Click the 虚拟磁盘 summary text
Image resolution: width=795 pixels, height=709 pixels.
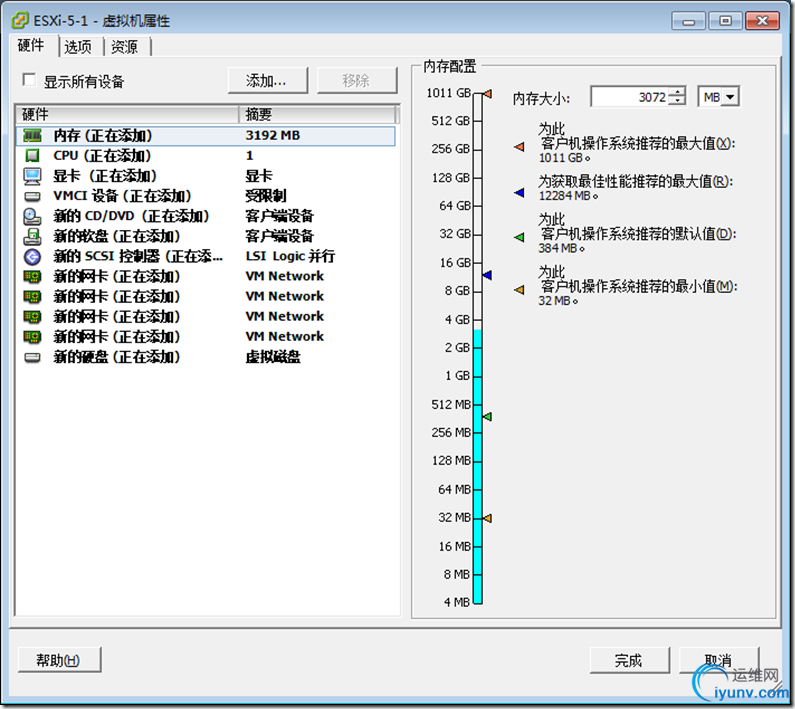(273, 358)
